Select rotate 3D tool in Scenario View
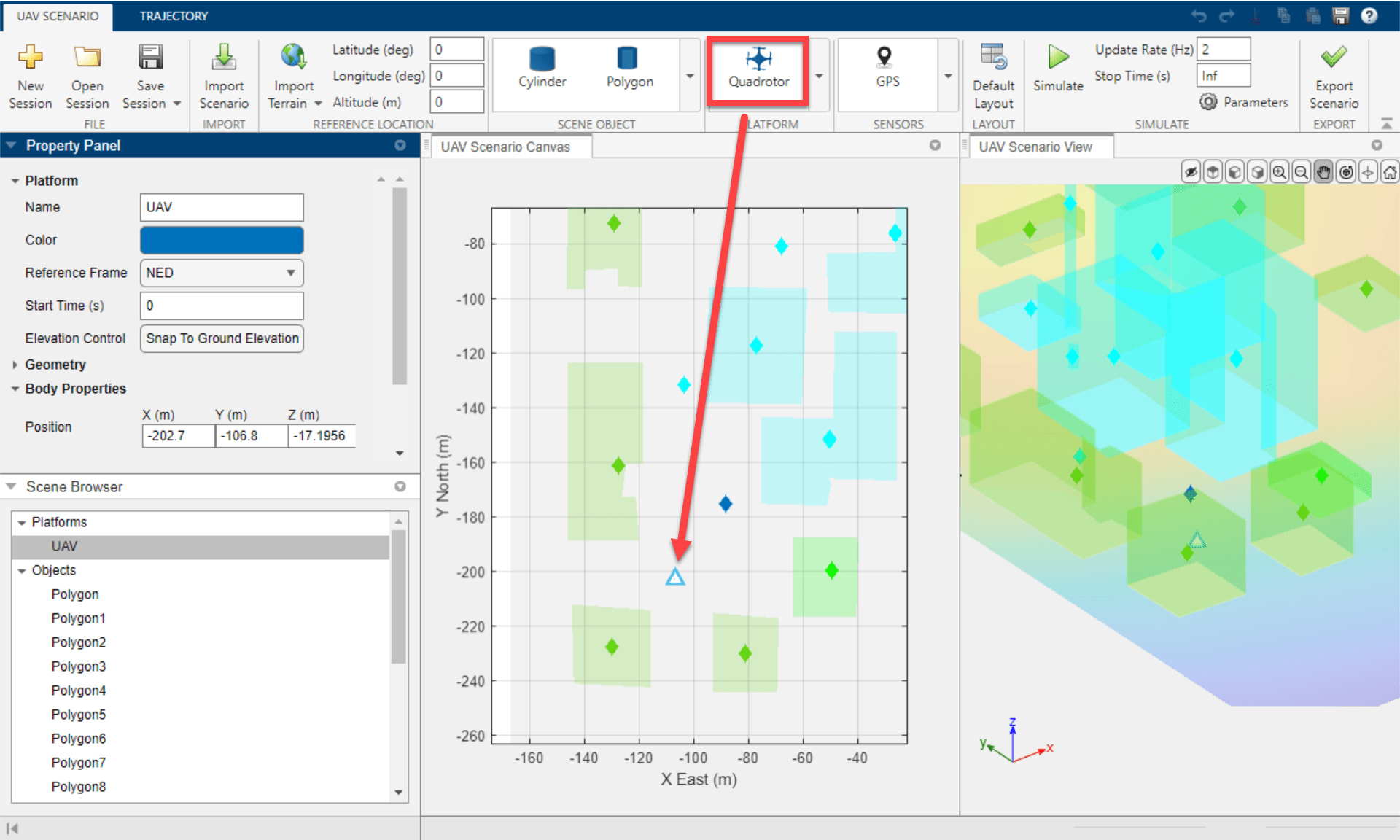 pos(1346,173)
